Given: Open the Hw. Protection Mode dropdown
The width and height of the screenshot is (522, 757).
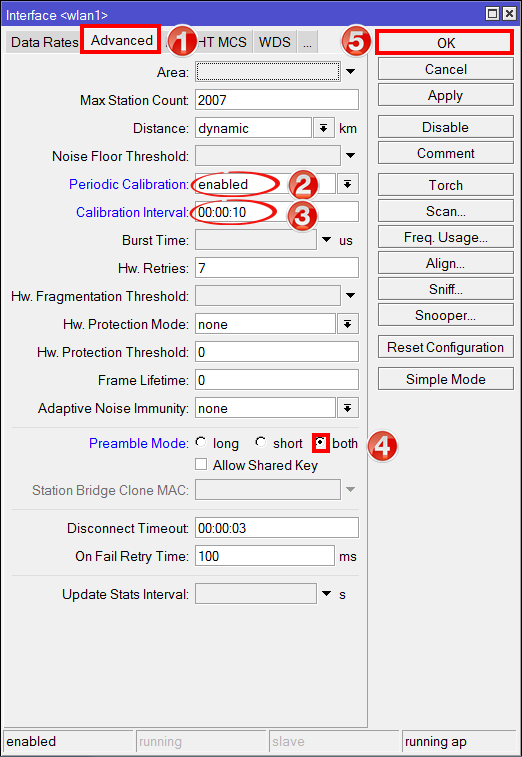Looking at the screenshot, I should 347,324.
